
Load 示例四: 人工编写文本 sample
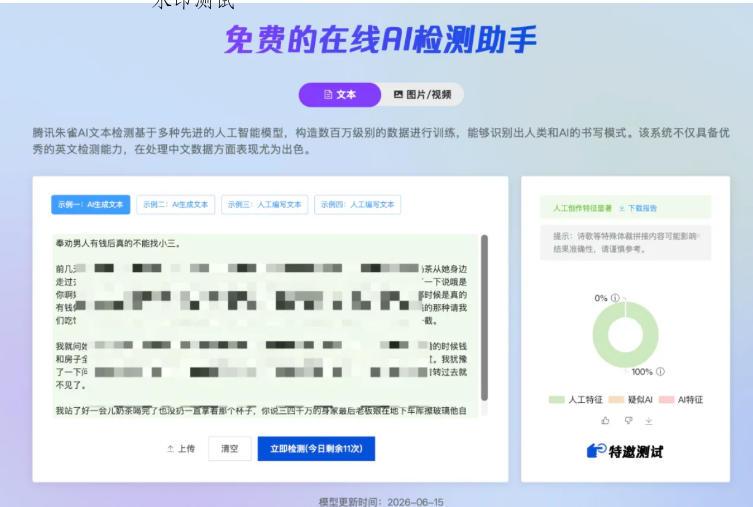click(357, 205)
